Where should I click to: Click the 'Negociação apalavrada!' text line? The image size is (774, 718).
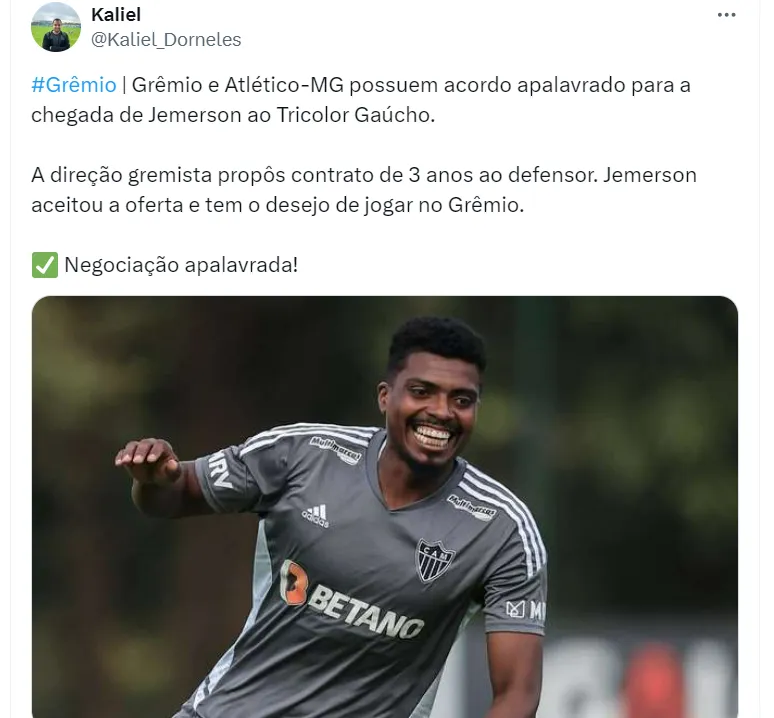click(181, 265)
